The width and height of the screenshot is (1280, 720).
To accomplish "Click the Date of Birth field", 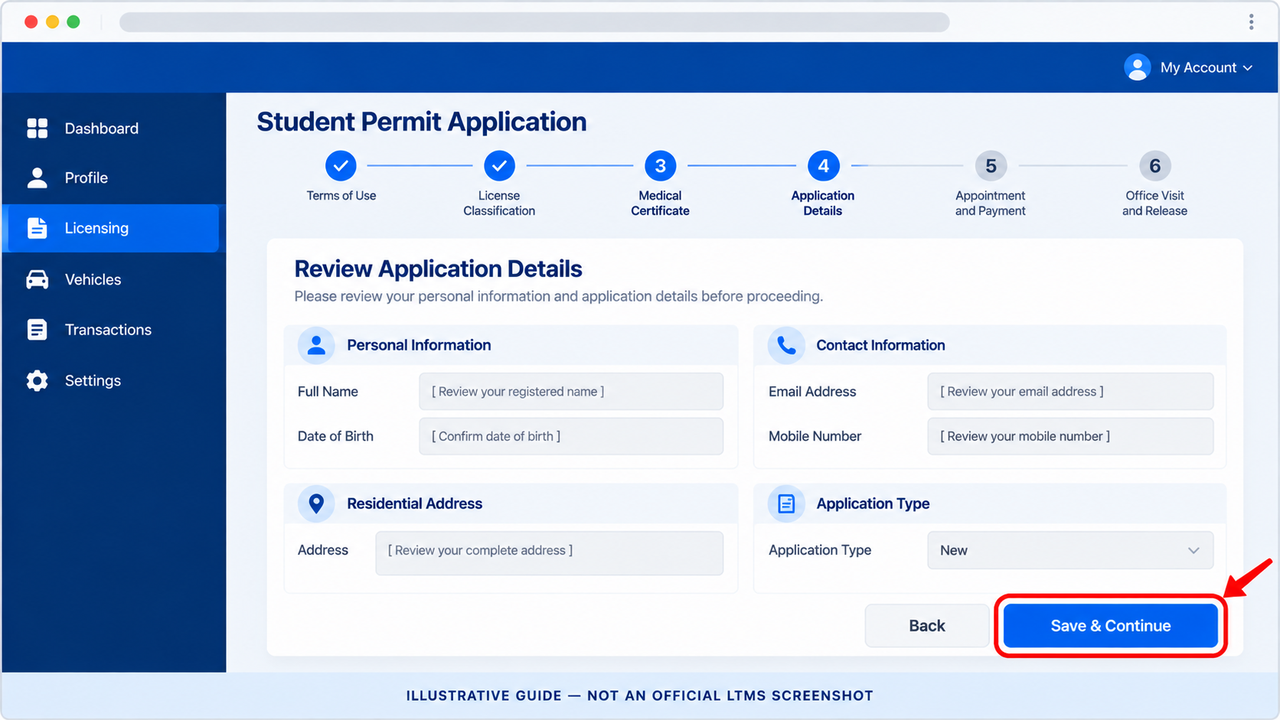I will coord(571,436).
